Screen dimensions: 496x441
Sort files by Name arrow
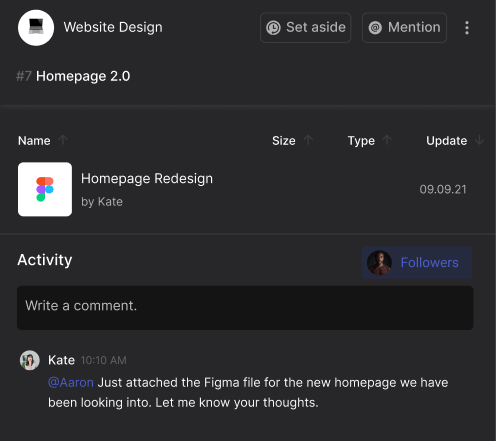pyautogui.click(x=63, y=140)
